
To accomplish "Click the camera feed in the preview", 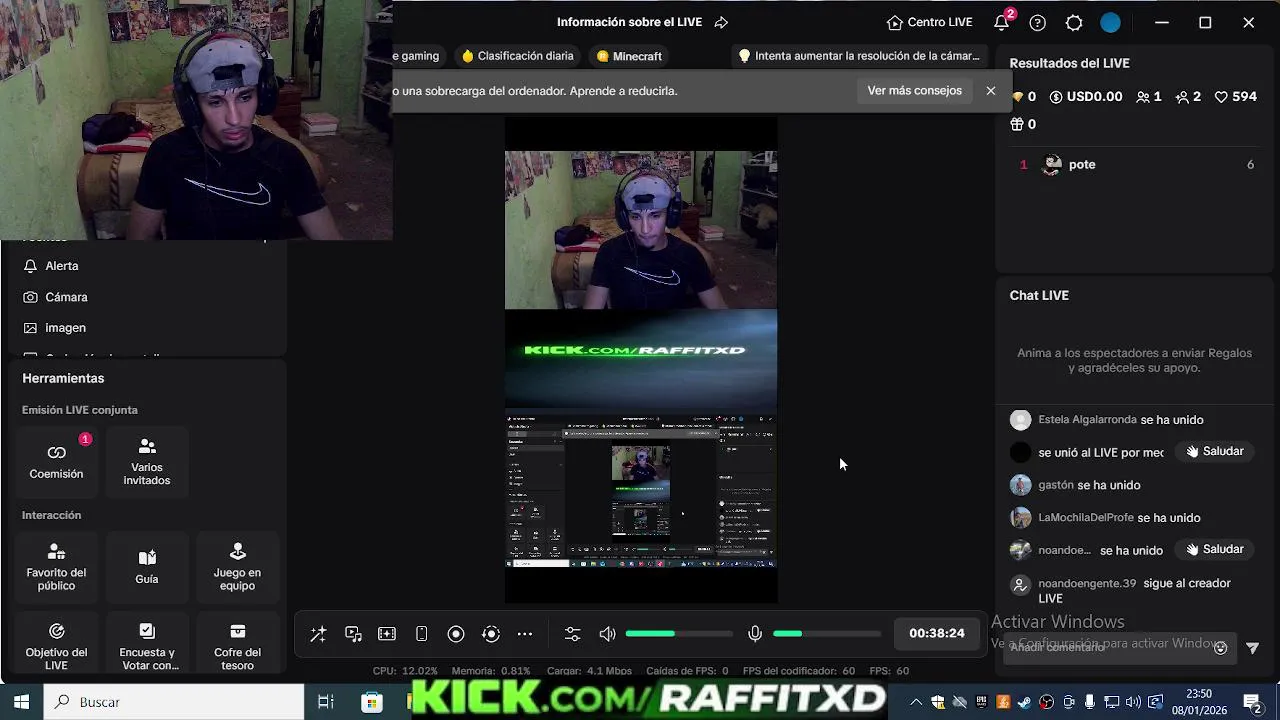I will 641,230.
